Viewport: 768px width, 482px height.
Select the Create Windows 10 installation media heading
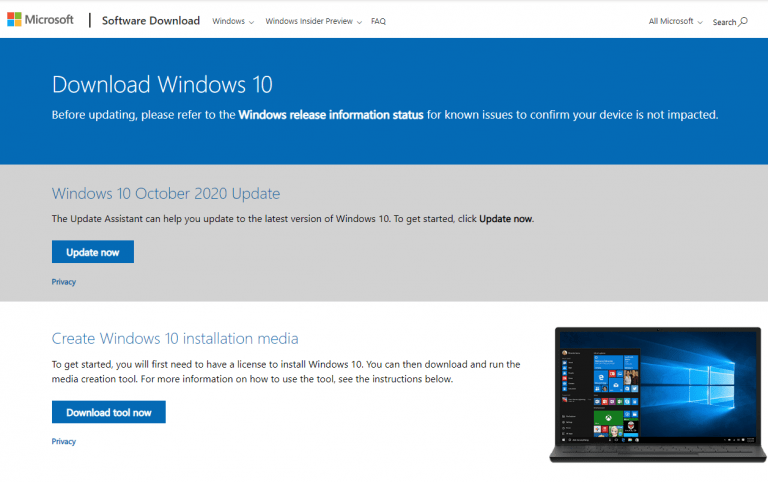(x=175, y=338)
